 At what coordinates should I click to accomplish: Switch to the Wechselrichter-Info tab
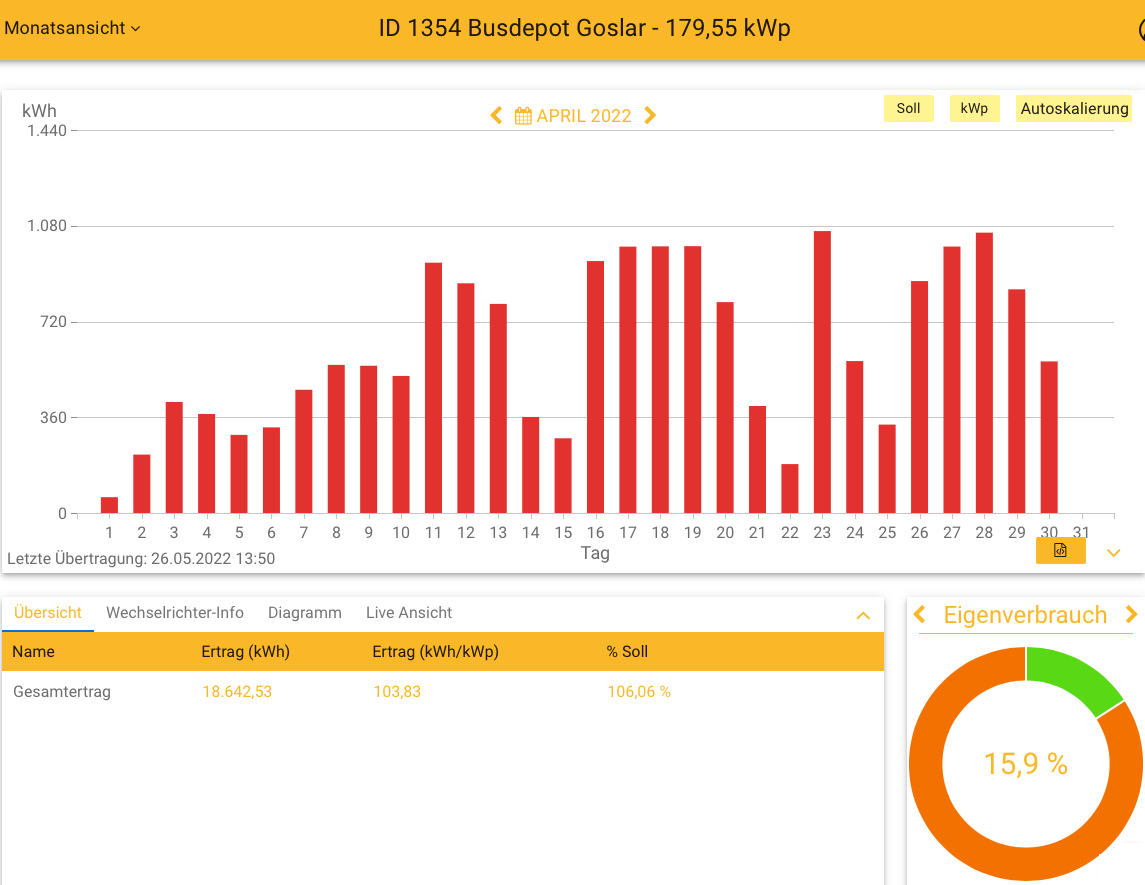[175, 613]
